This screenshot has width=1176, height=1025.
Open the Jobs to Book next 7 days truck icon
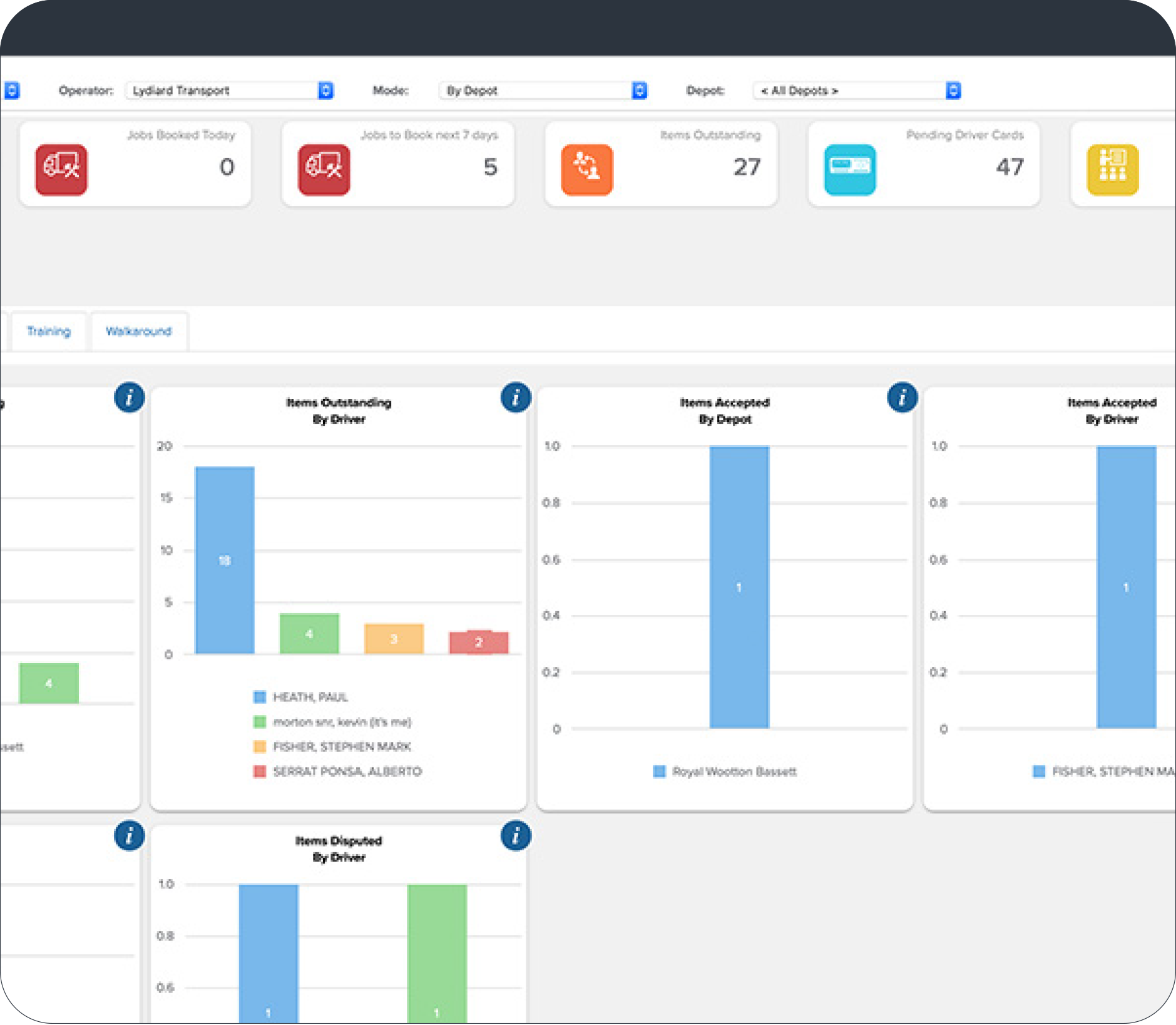[x=324, y=170]
